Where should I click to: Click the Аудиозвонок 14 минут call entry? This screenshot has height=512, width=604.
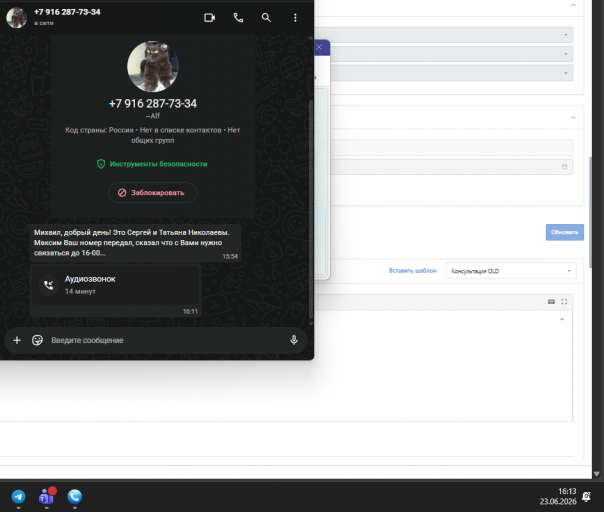coord(115,285)
